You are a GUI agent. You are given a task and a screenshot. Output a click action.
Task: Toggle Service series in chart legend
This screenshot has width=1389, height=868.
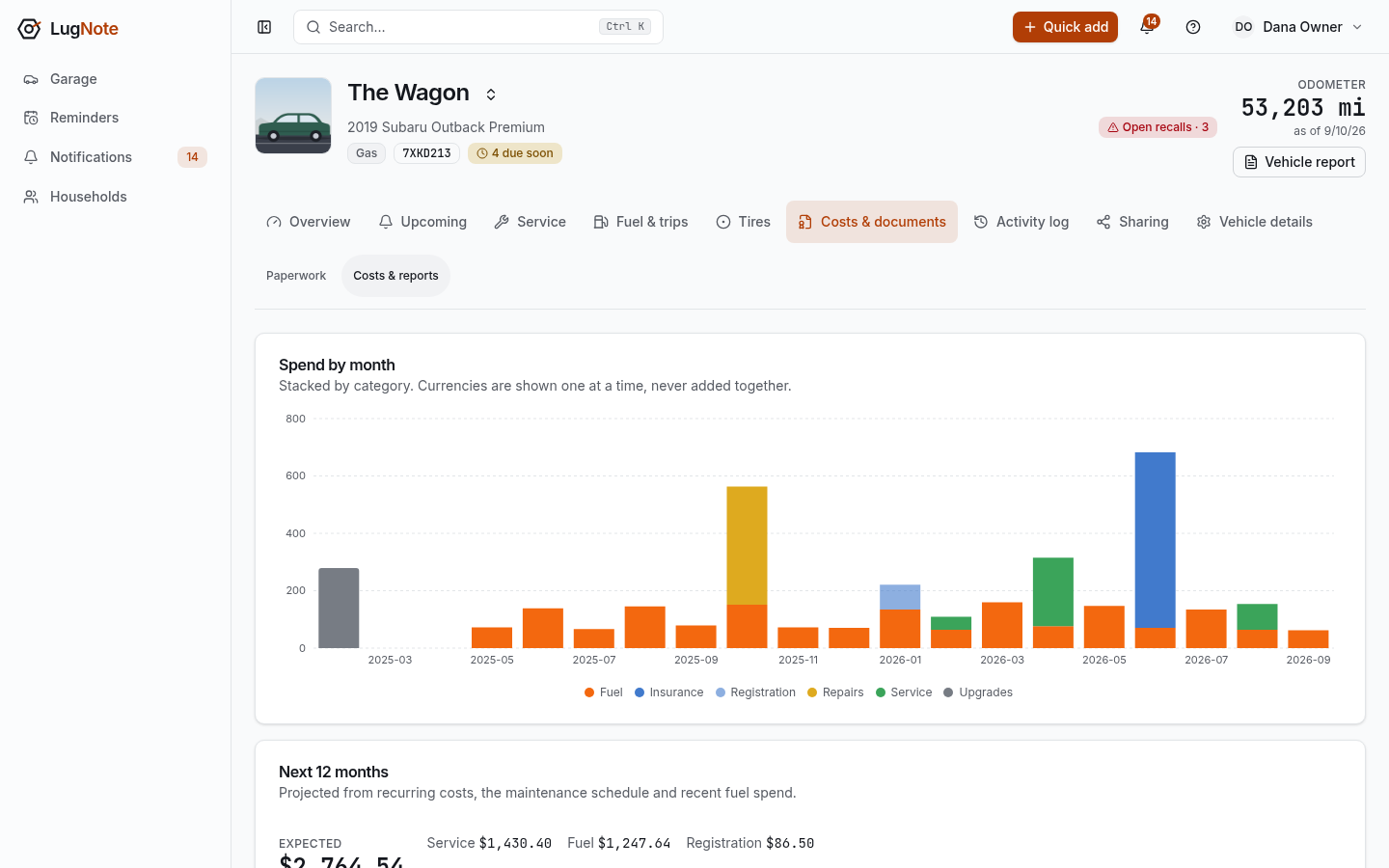pos(904,692)
